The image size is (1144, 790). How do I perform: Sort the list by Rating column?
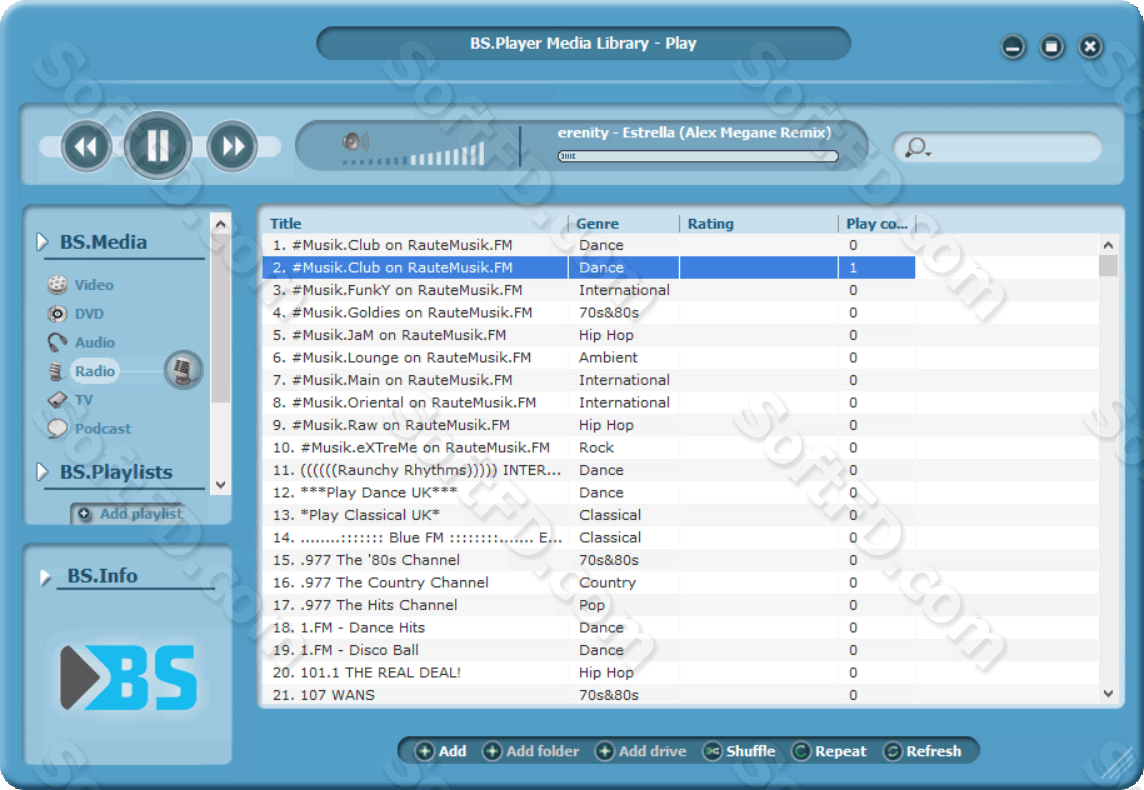(711, 224)
